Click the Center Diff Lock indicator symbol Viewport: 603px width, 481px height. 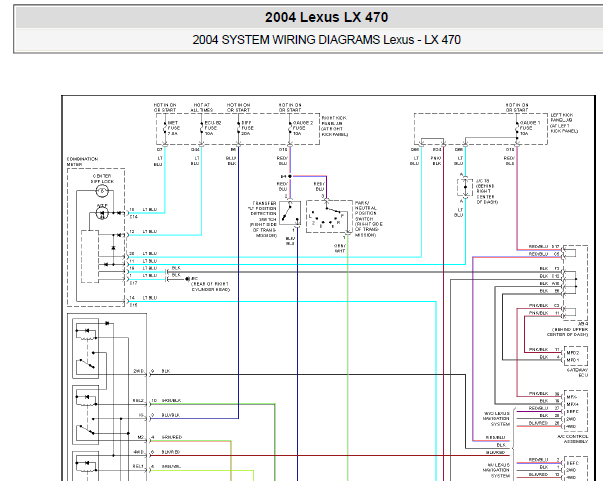tap(102, 191)
